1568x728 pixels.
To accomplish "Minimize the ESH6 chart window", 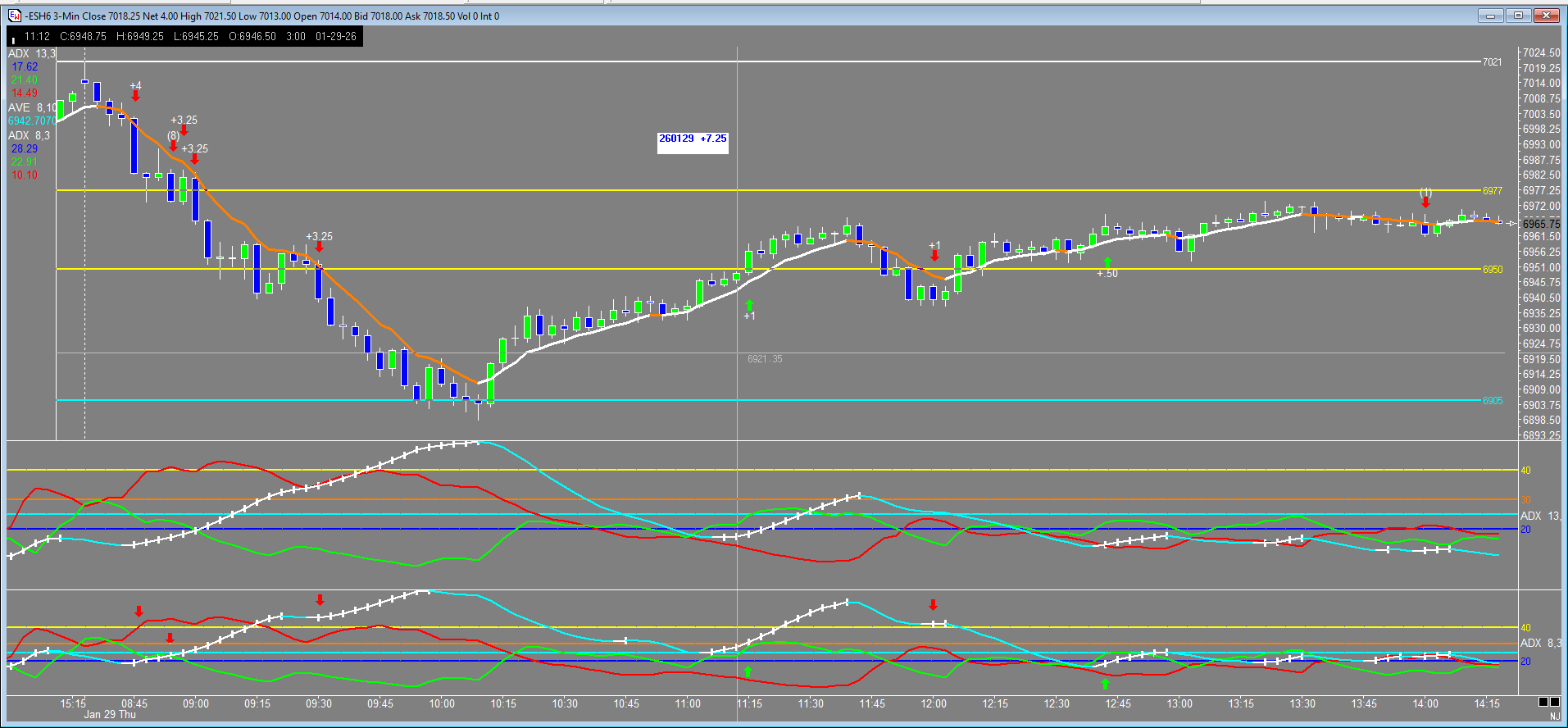I will [1490, 16].
